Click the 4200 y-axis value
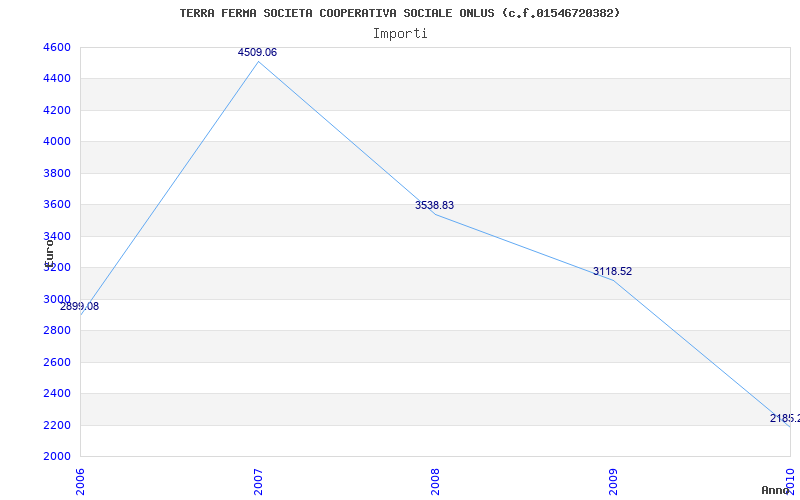The width and height of the screenshot is (800, 500). pos(55,110)
